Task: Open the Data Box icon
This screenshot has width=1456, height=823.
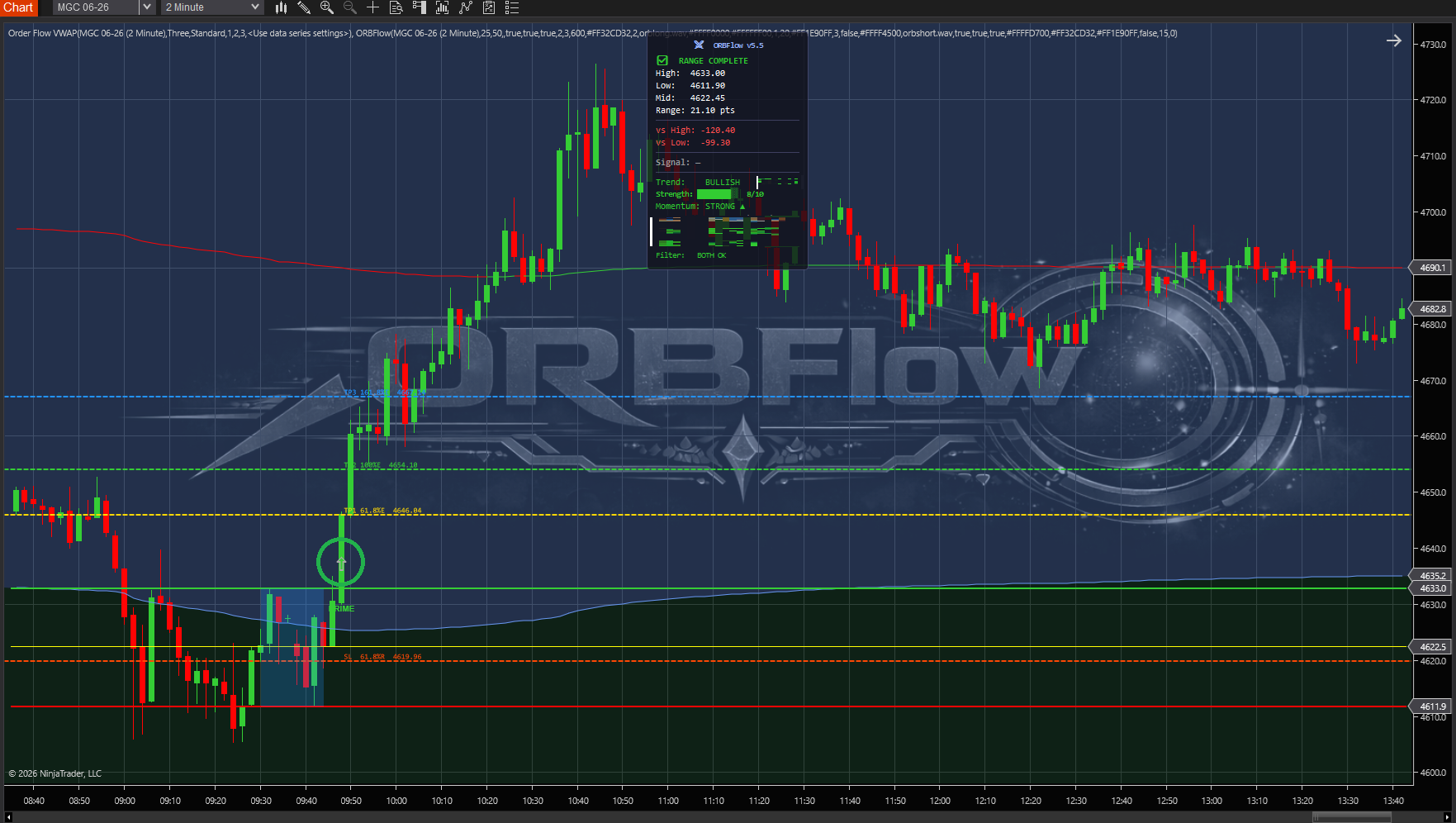Action: (396, 7)
